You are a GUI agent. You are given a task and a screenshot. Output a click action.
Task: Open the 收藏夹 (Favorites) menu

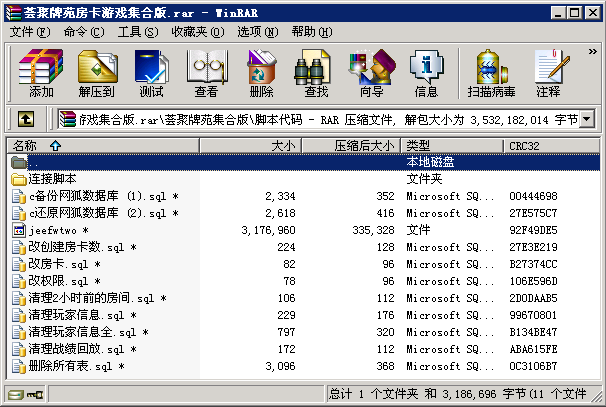tap(189, 32)
